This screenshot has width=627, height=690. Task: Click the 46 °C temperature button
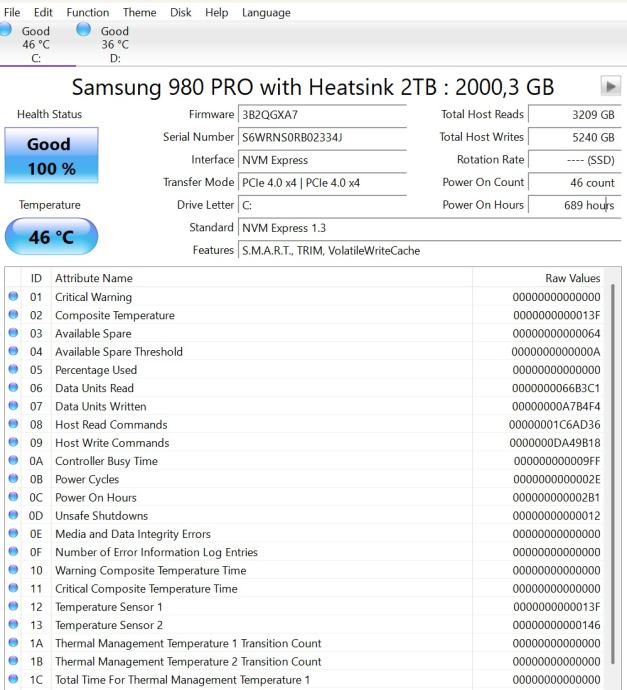tap(51, 237)
